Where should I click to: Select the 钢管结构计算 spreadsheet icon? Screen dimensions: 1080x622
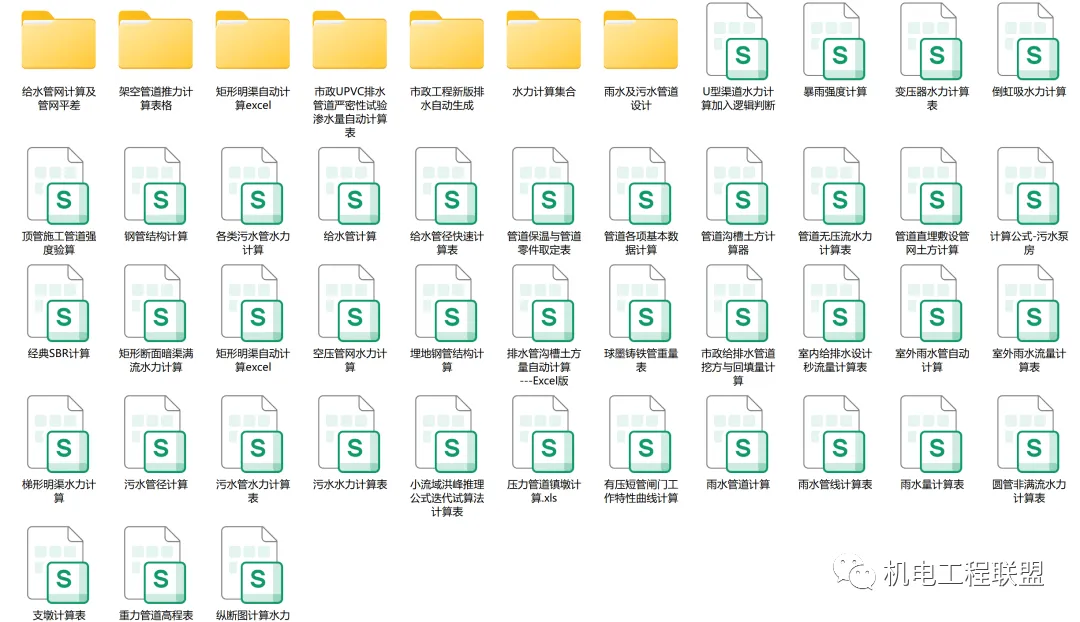point(156,186)
